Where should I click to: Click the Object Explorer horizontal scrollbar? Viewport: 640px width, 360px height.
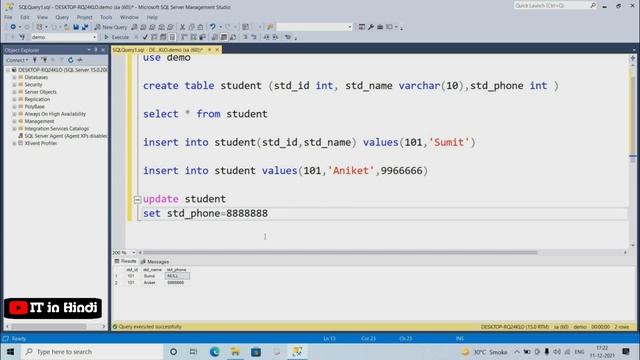pos(49,327)
